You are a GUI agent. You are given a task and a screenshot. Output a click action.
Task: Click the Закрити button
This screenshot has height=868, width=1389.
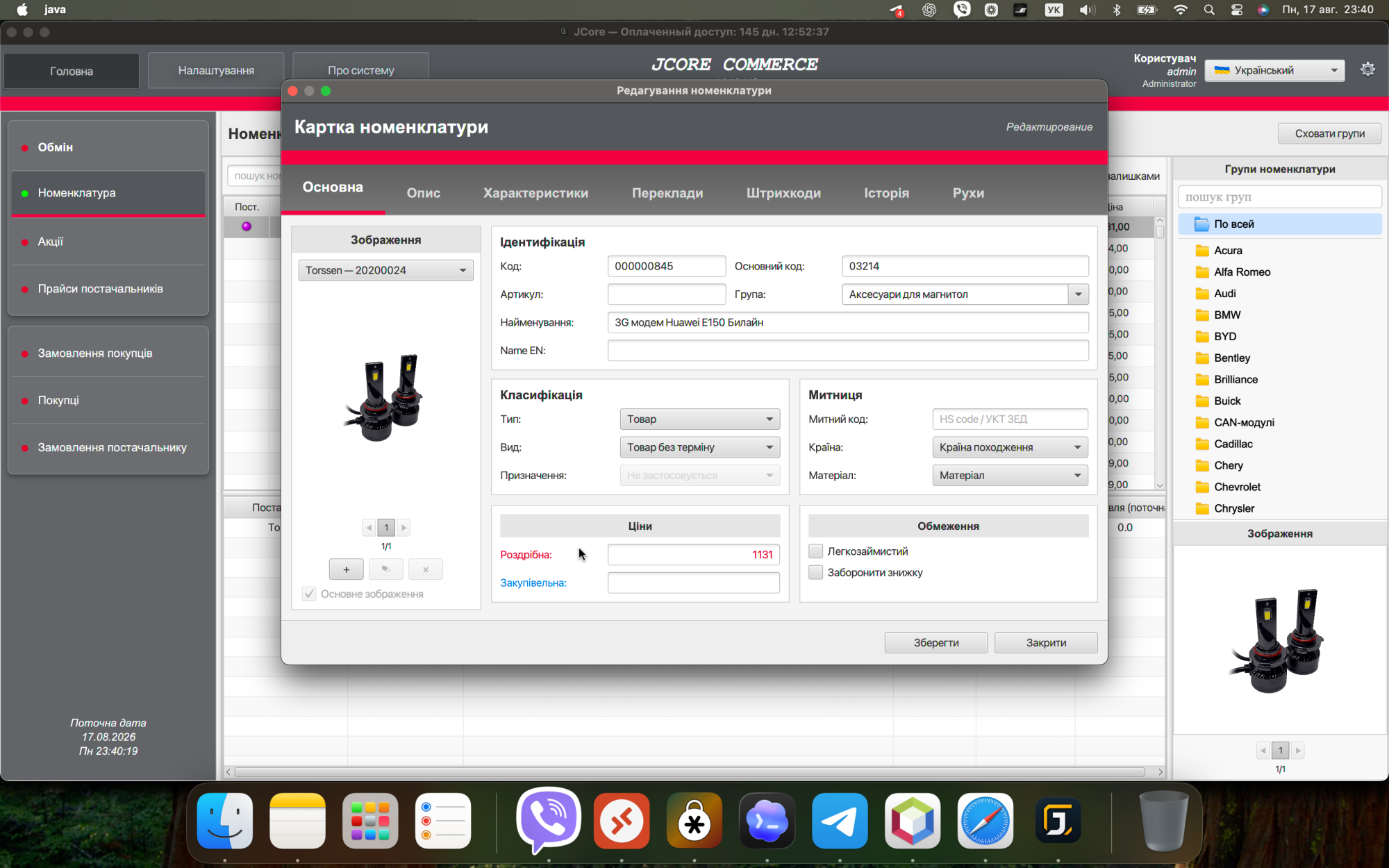1046,643
